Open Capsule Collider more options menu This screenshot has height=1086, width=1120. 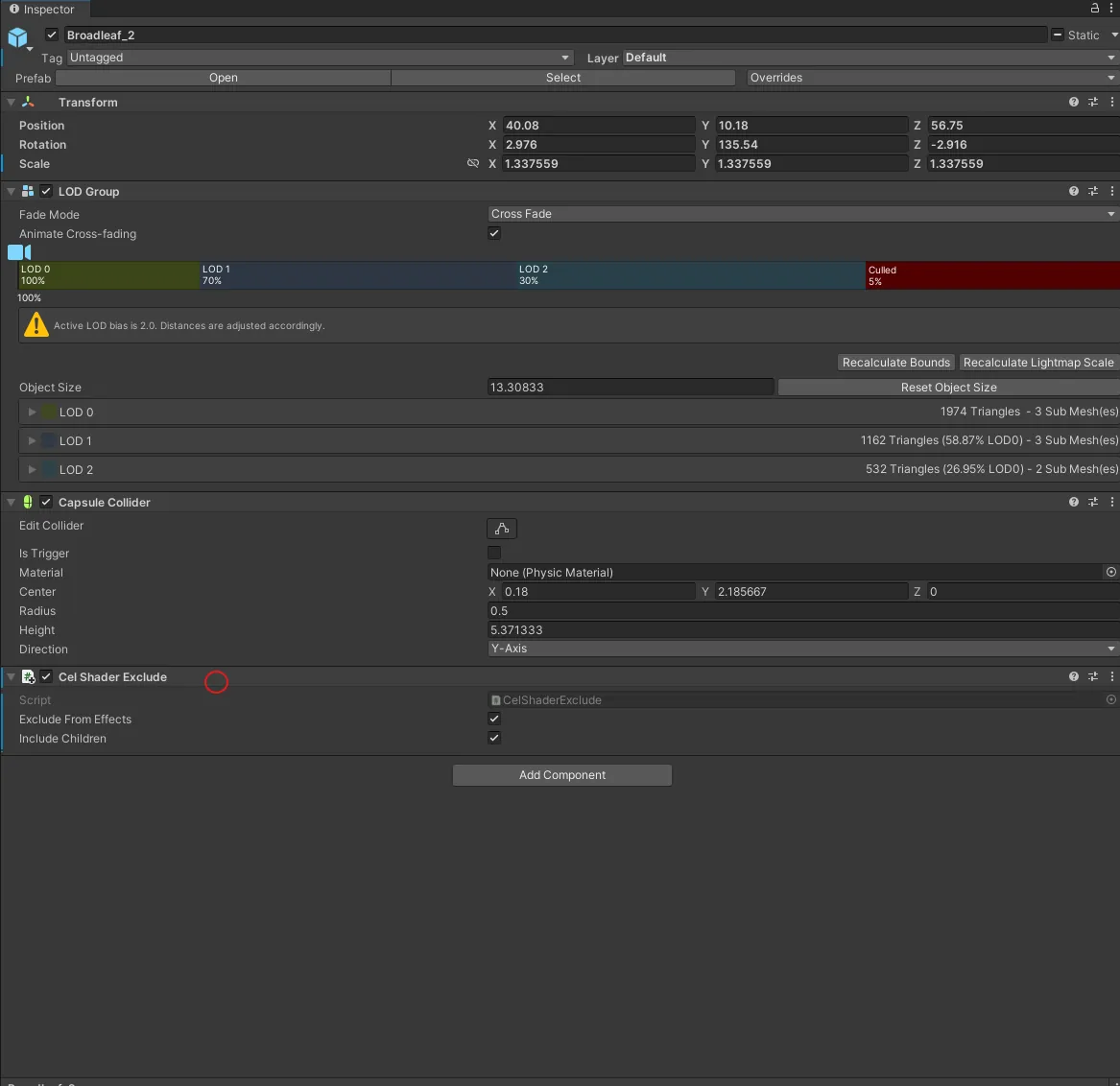tap(1111, 502)
